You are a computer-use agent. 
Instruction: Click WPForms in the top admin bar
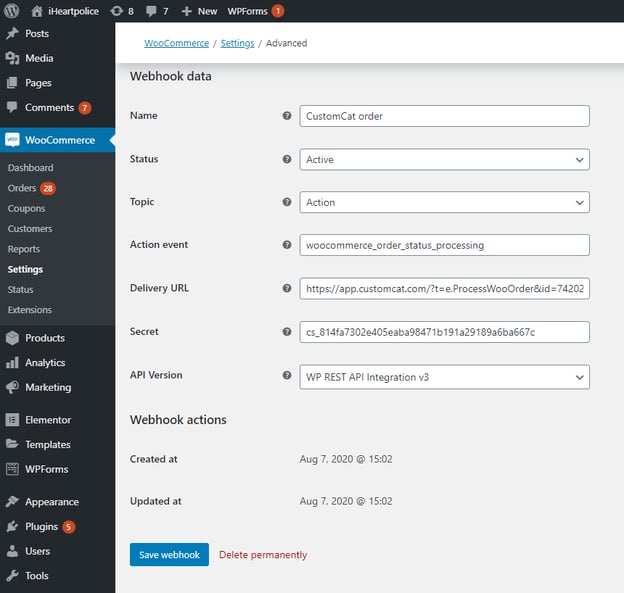pos(248,11)
